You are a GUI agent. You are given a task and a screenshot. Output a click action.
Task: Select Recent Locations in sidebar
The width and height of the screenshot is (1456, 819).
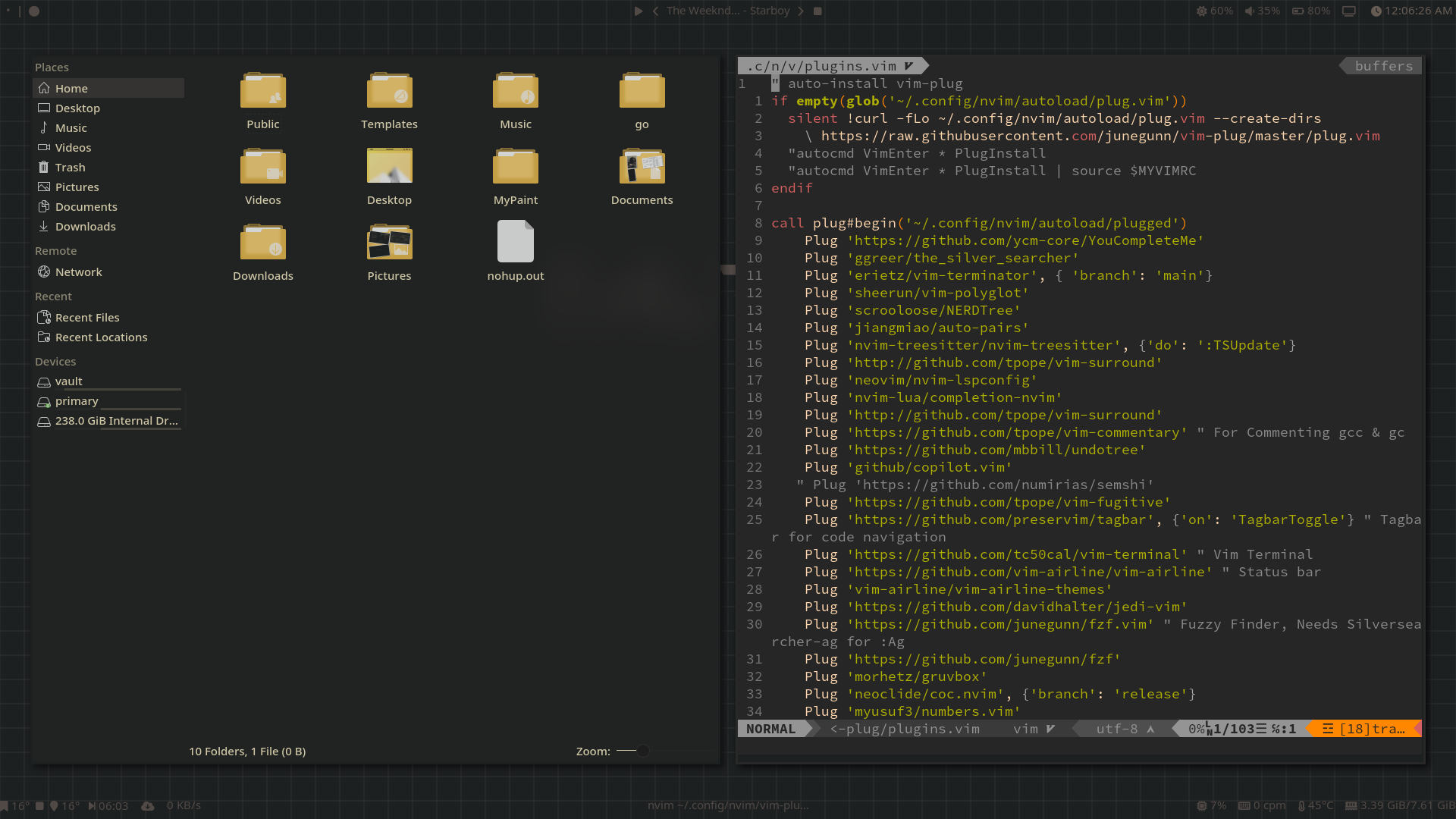click(101, 337)
